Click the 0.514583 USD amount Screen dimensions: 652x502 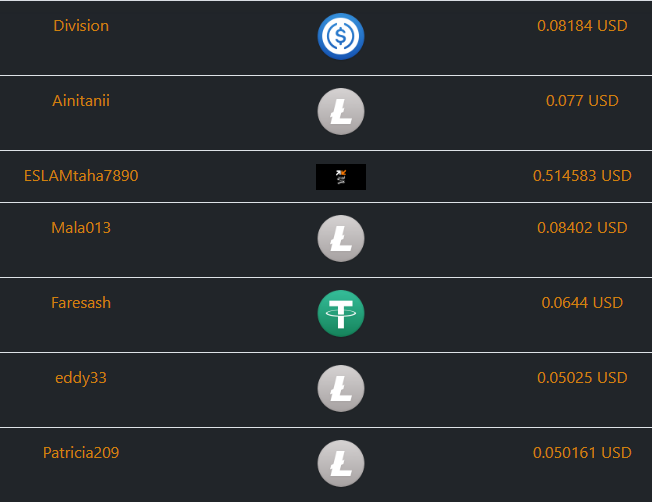(x=582, y=176)
